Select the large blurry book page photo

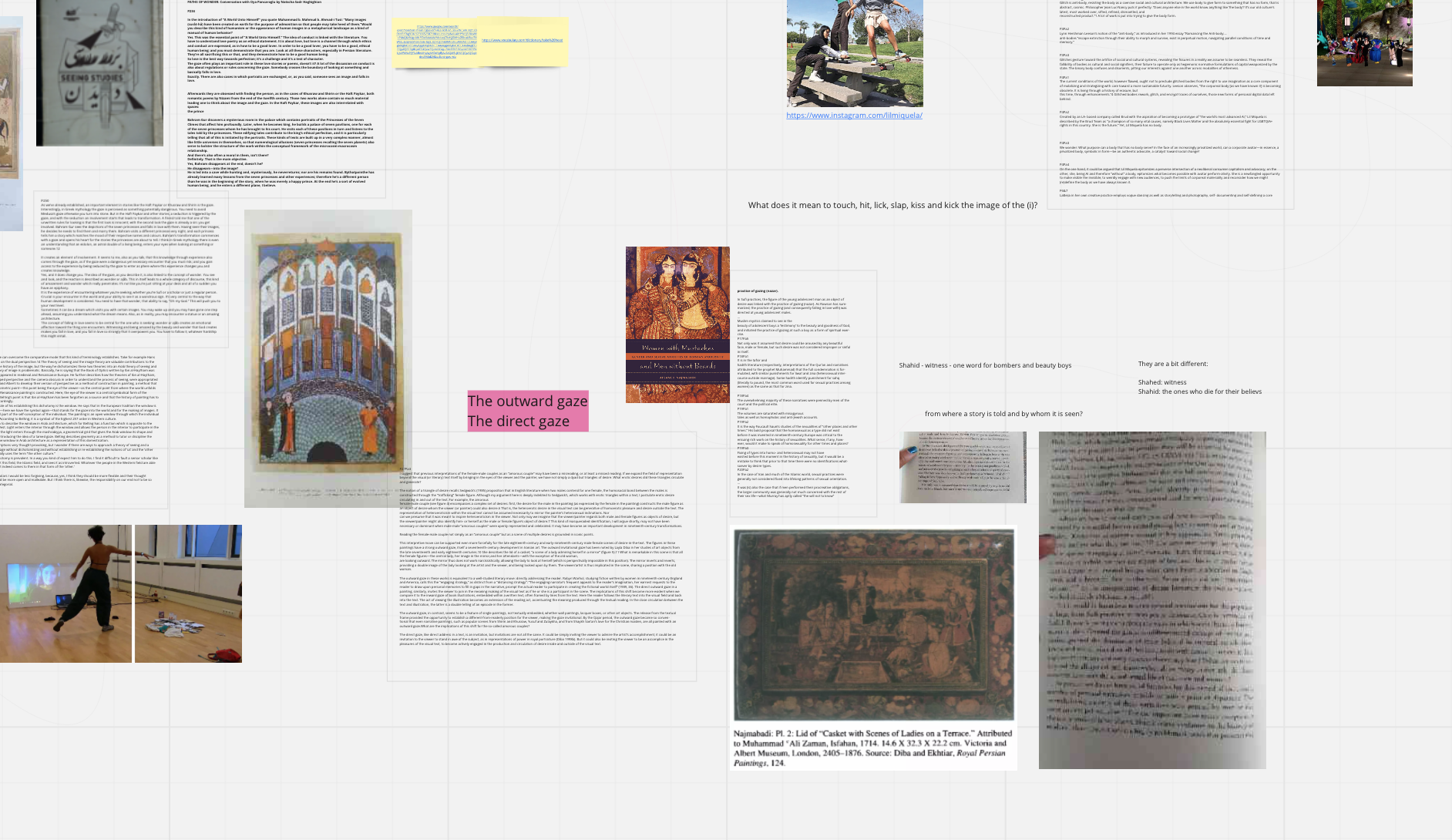pyautogui.click(x=1152, y=600)
